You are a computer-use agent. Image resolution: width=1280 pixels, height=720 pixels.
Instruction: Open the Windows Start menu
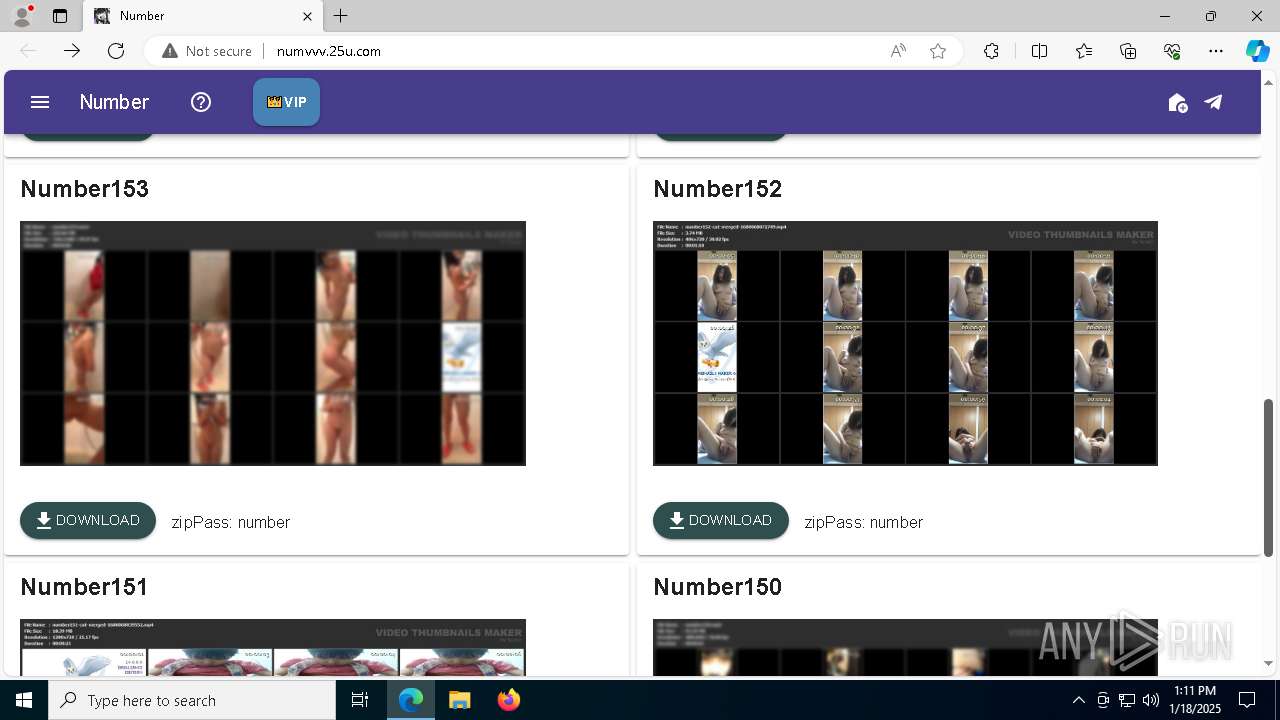[x=24, y=700]
